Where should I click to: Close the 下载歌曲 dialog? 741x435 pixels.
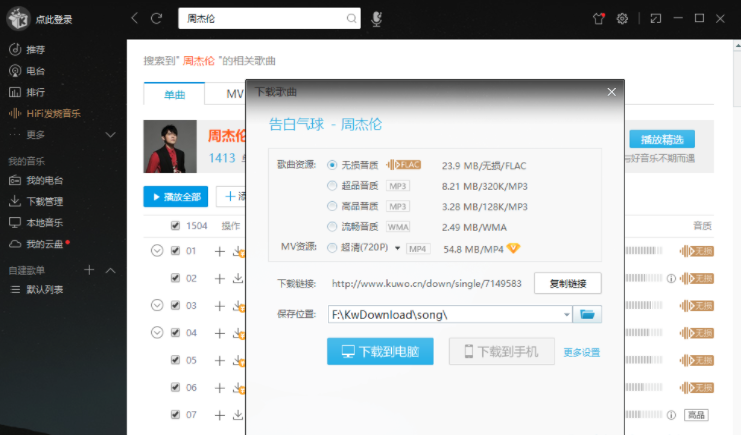[612, 92]
